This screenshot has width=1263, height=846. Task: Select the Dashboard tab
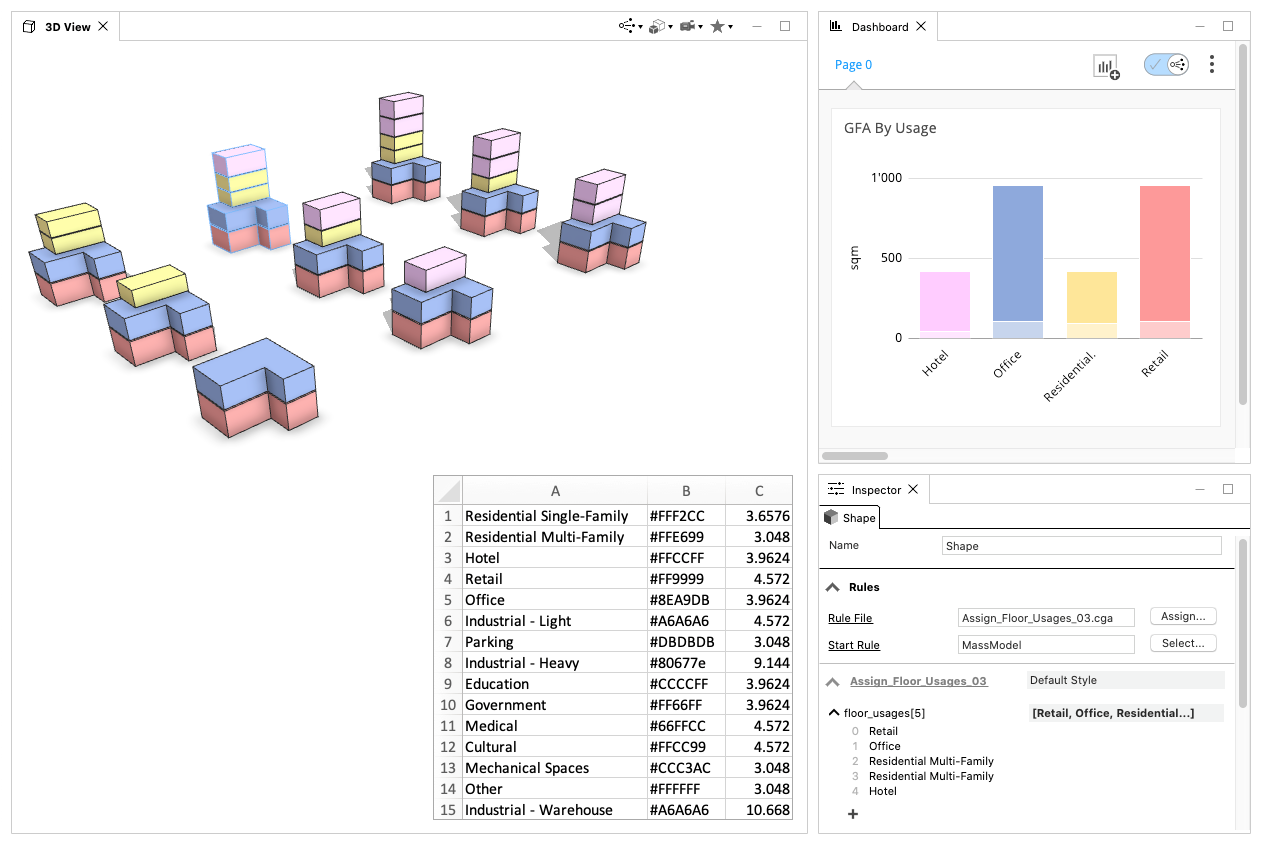tap(879, 27)
